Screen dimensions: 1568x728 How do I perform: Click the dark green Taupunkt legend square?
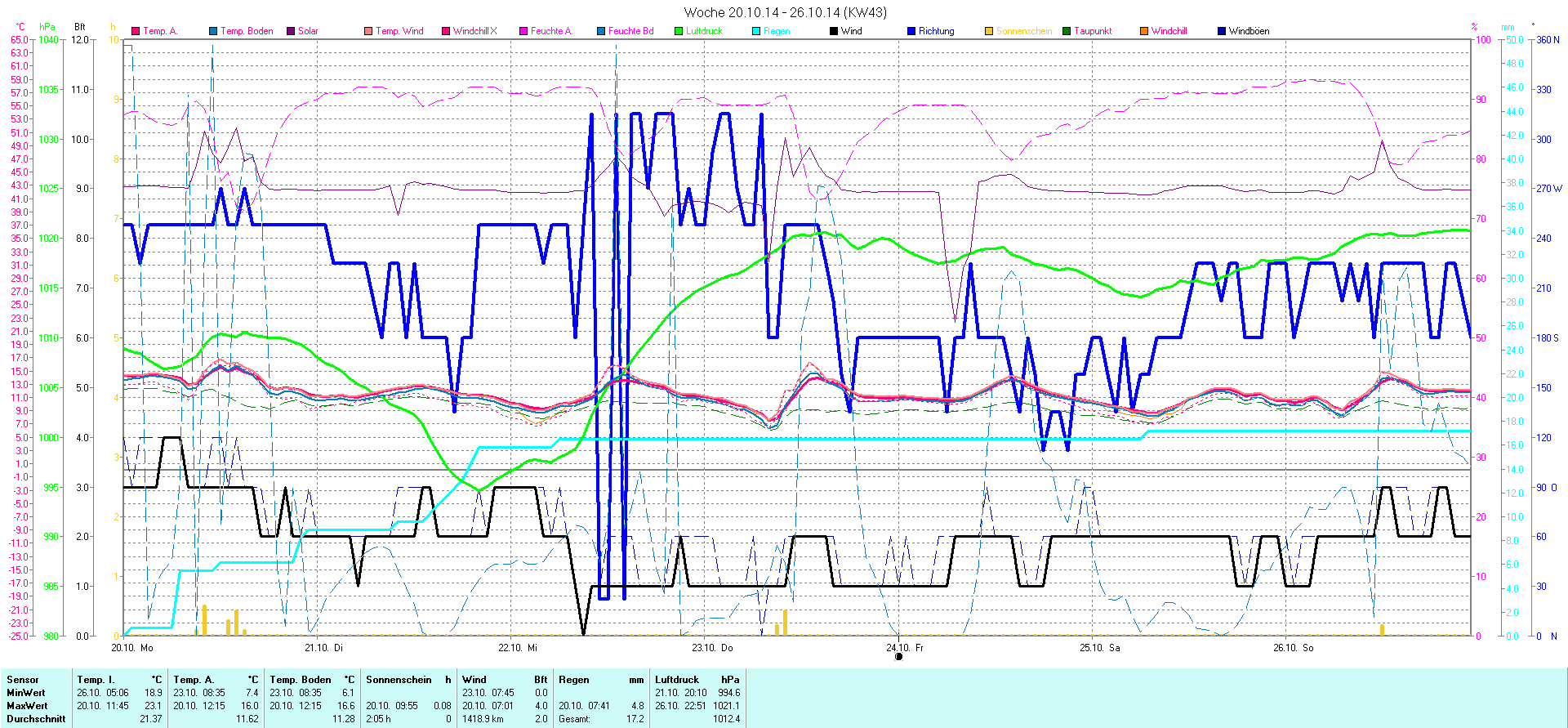(1067, 31)
